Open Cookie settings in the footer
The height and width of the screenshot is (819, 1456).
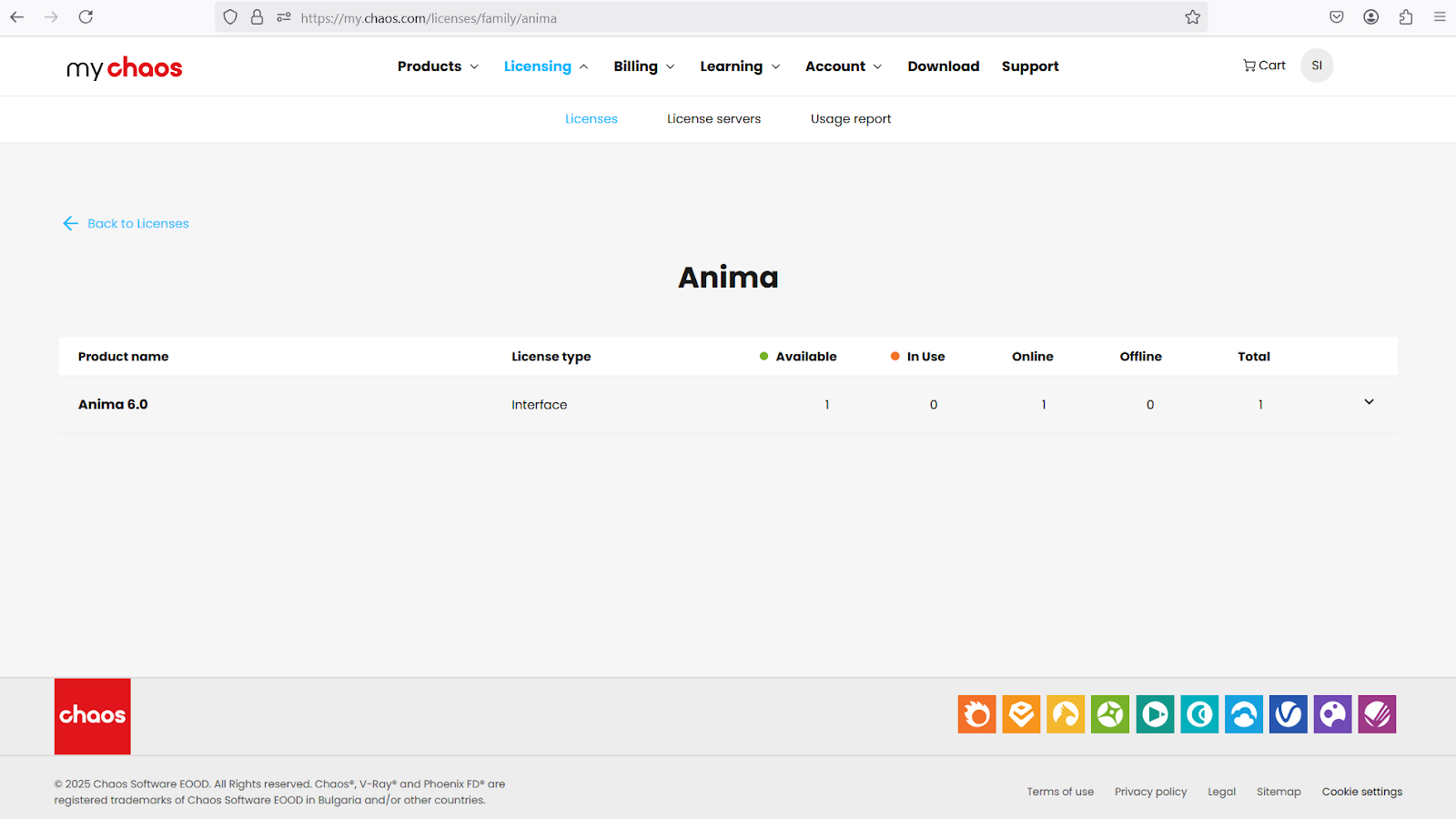click(x=1361, y=792)
